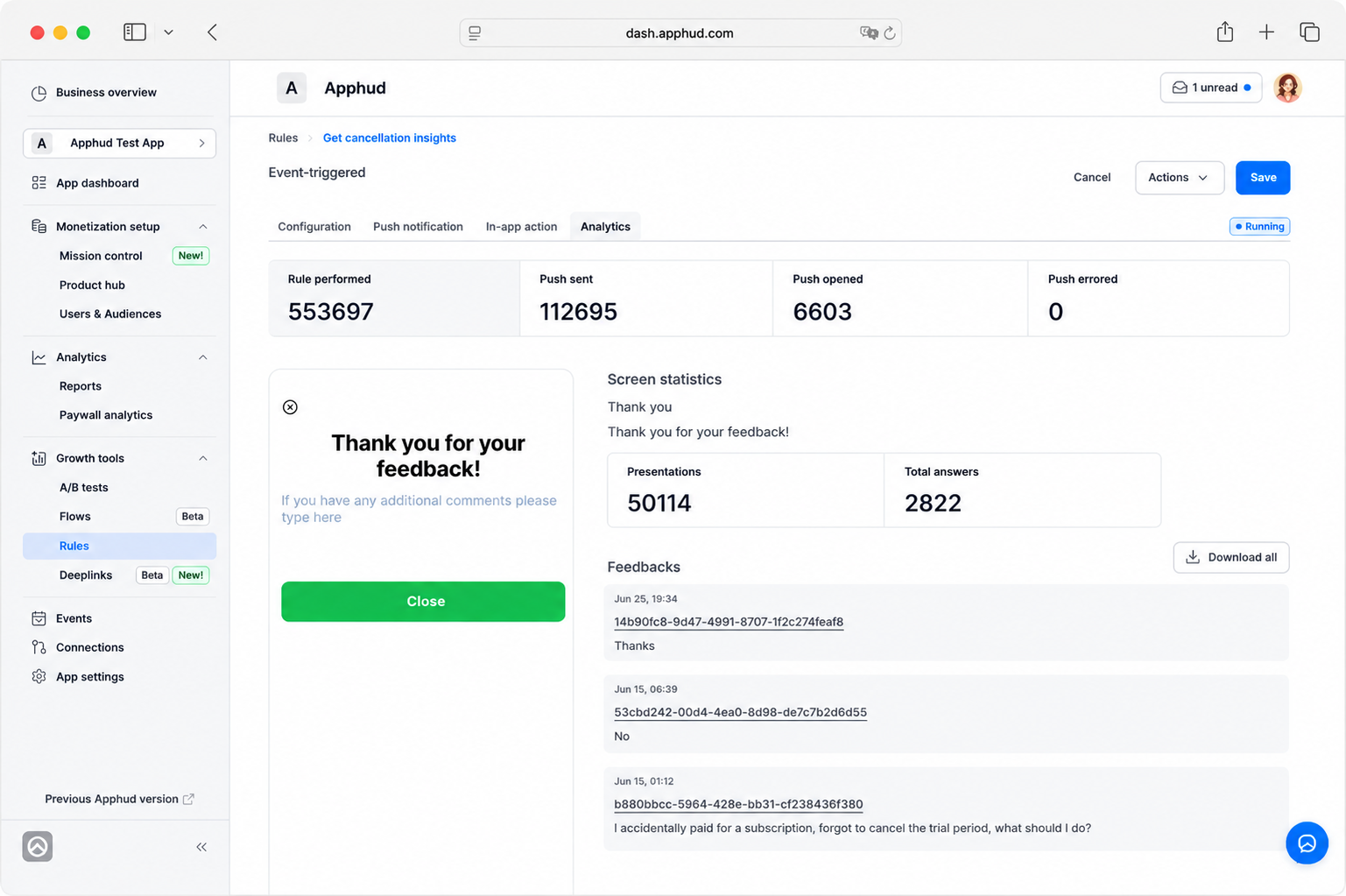Open Users & Audiences
This screenshot has height=896, width=1346.
(110, 314)
